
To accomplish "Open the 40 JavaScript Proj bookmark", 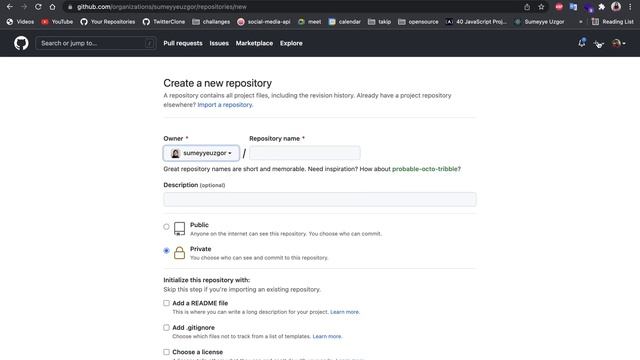I will (476, 22).
